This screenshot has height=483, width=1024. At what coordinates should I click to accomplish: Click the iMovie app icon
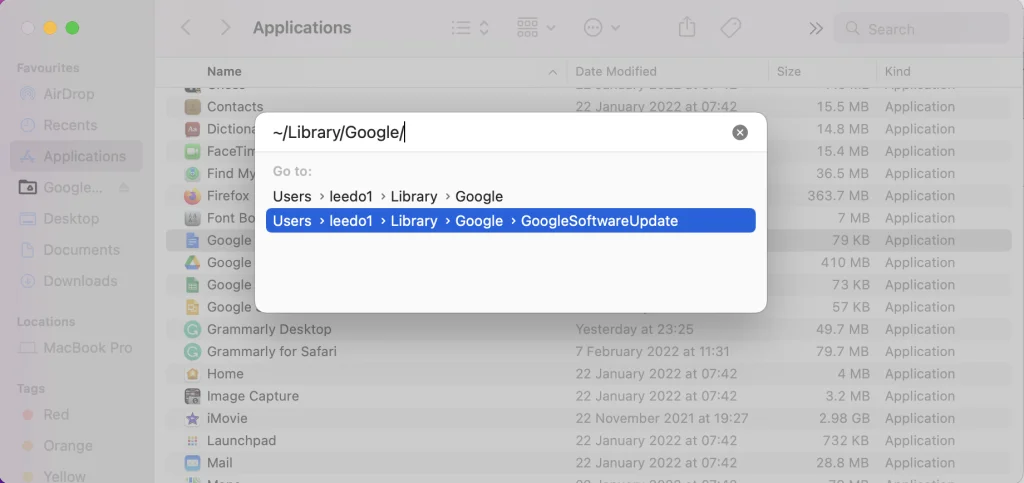pos(192,418)
